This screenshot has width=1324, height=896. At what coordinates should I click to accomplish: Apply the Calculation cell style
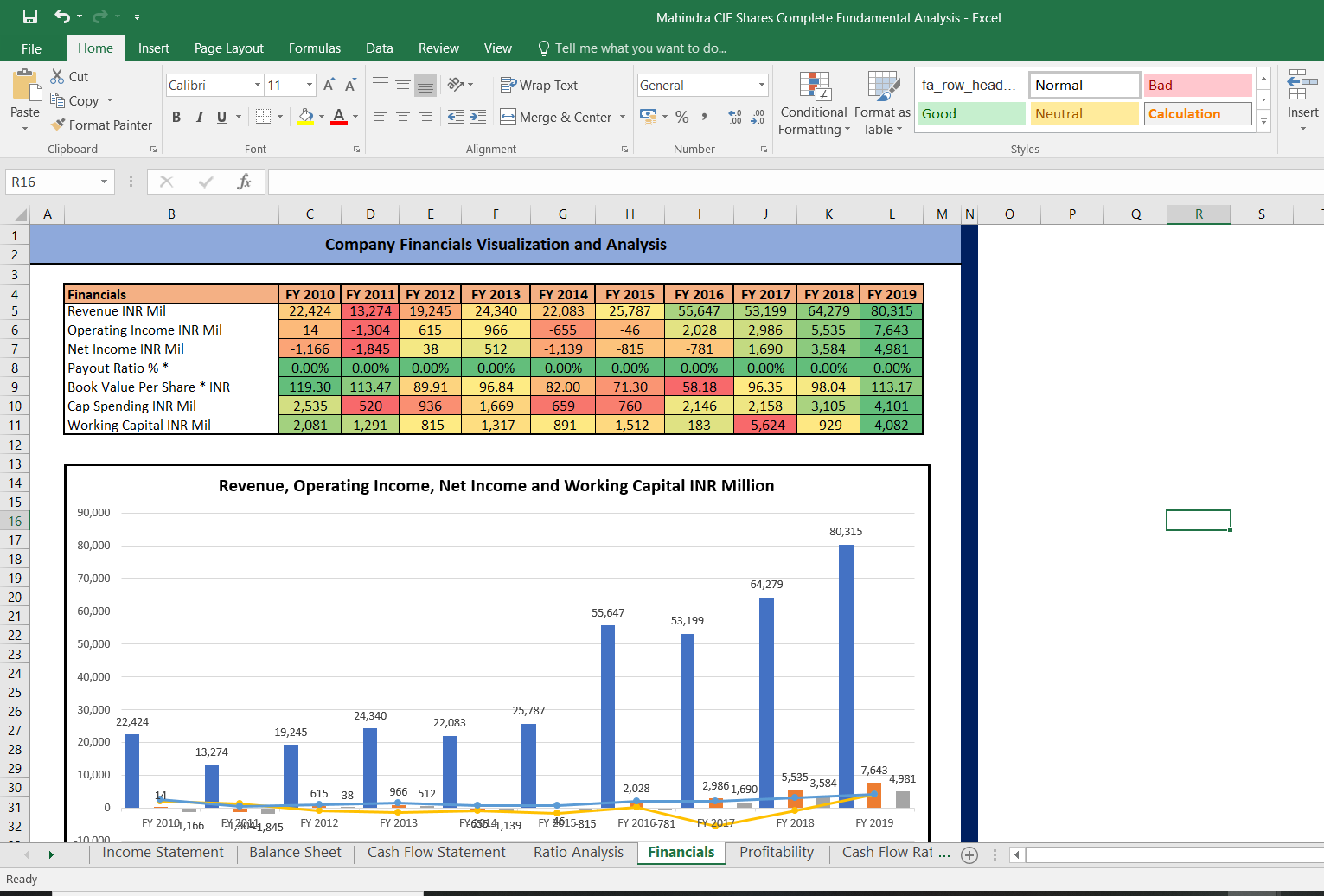click(x=1198, y=113)
